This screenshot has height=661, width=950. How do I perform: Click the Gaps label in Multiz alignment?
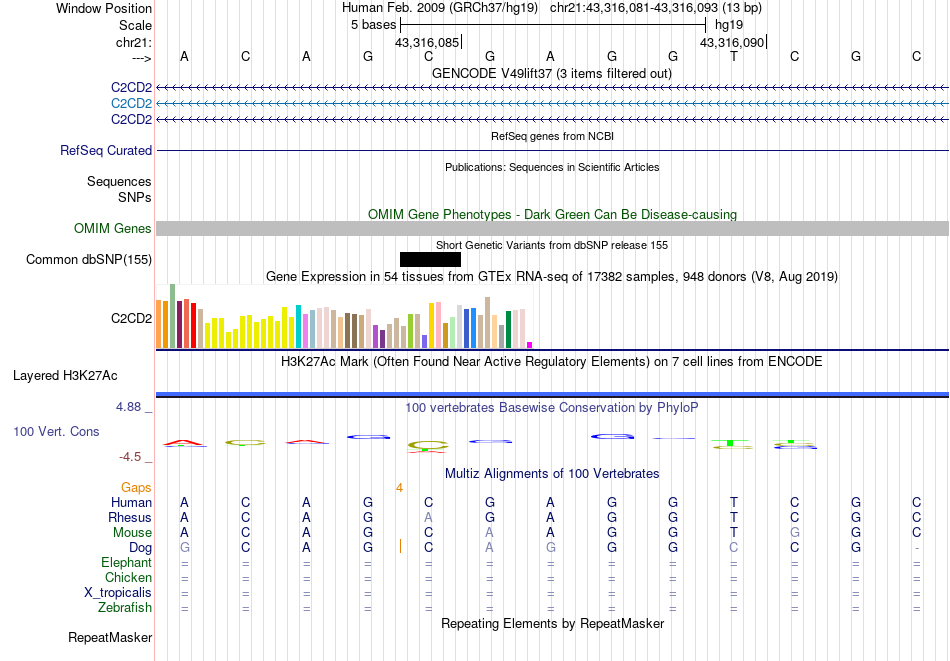click(x=136, y=488)
